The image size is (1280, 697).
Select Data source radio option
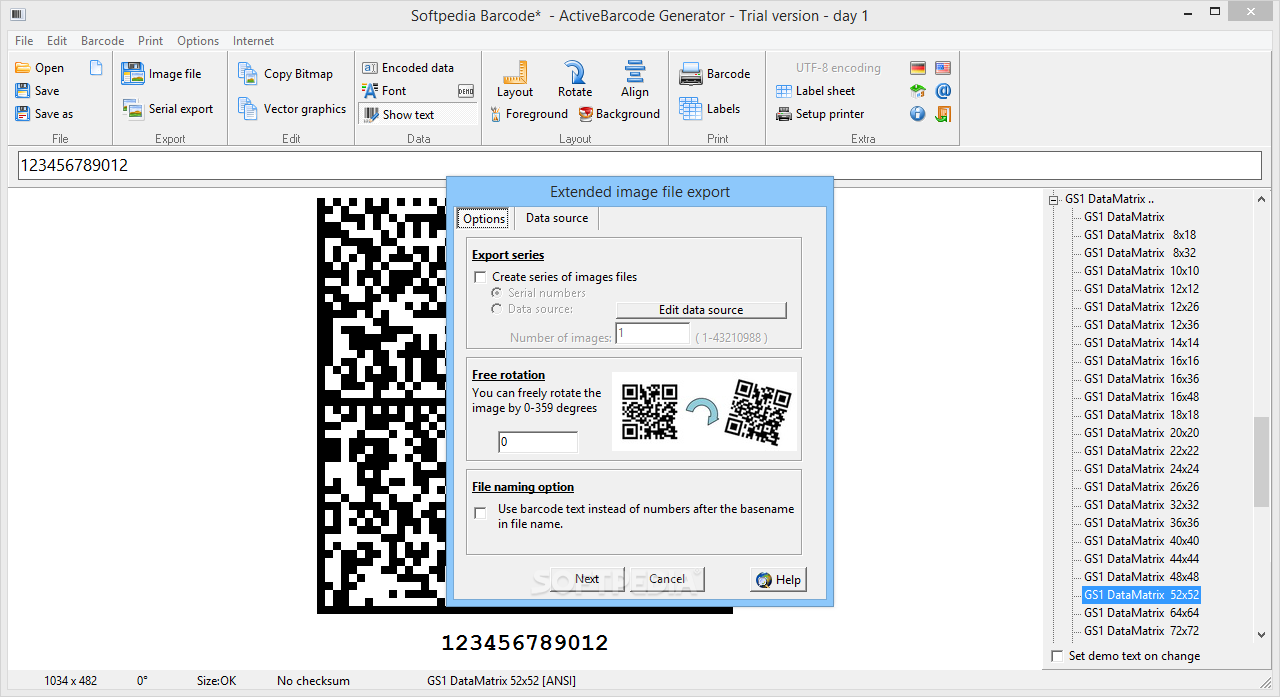(x=496, y=309)
